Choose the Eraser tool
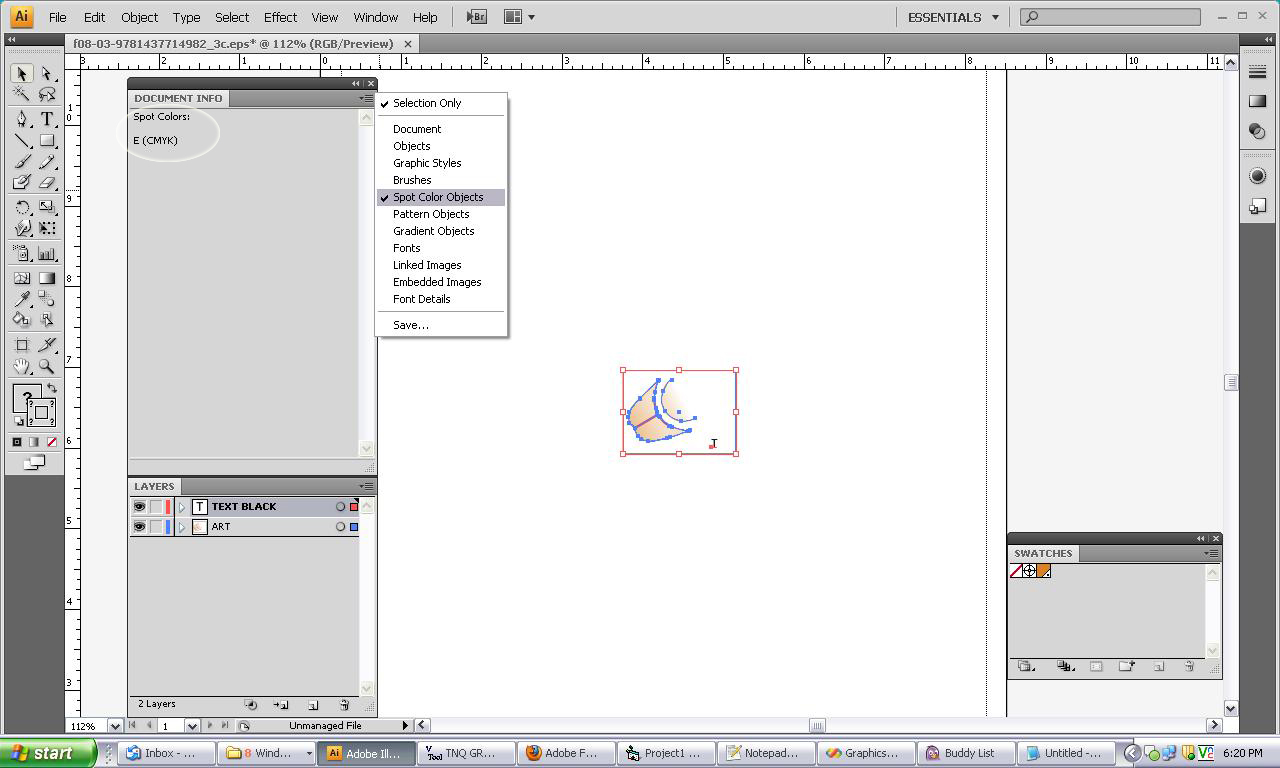The image size is (1280, 768). 47,183
